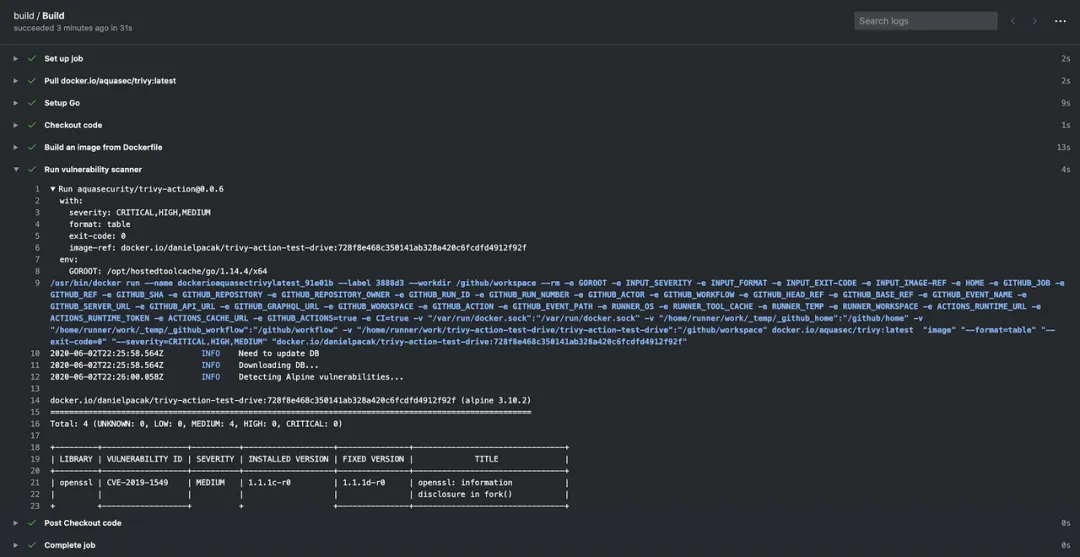Click the Run vulnerability scanner checkmark
Screen dimensions: 1080x557
(32, 169)
